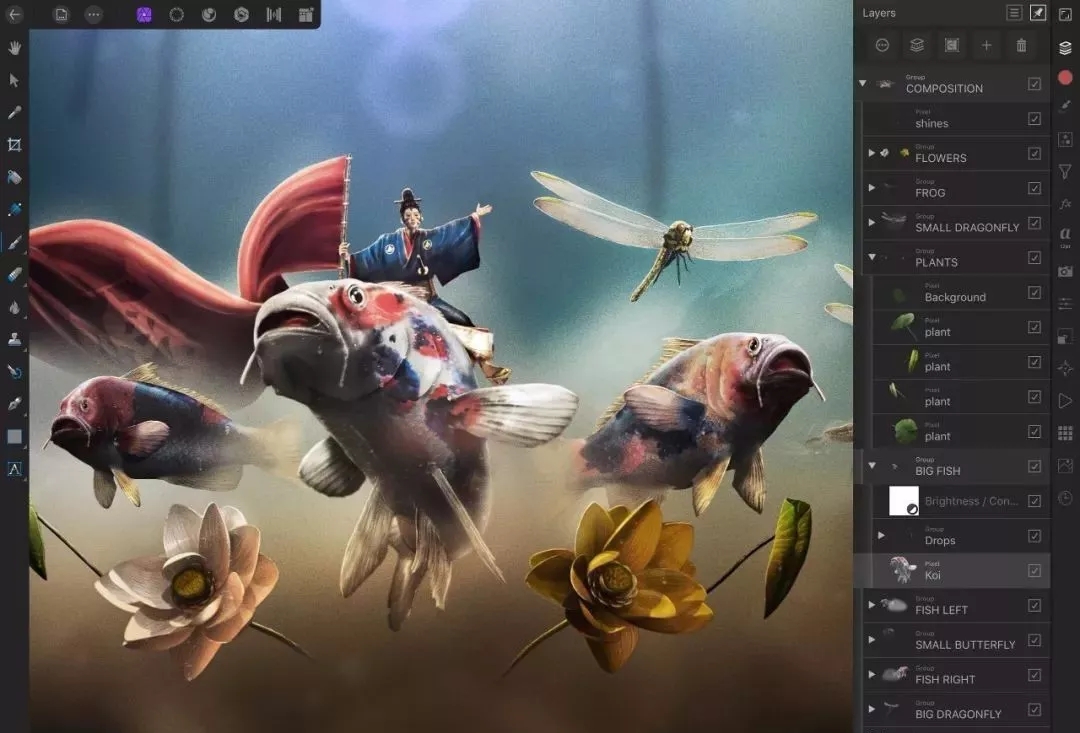This screenshot has width=1080, height=733.
Task: Open the Brushes studio icon
Action: coord(1065,106)
